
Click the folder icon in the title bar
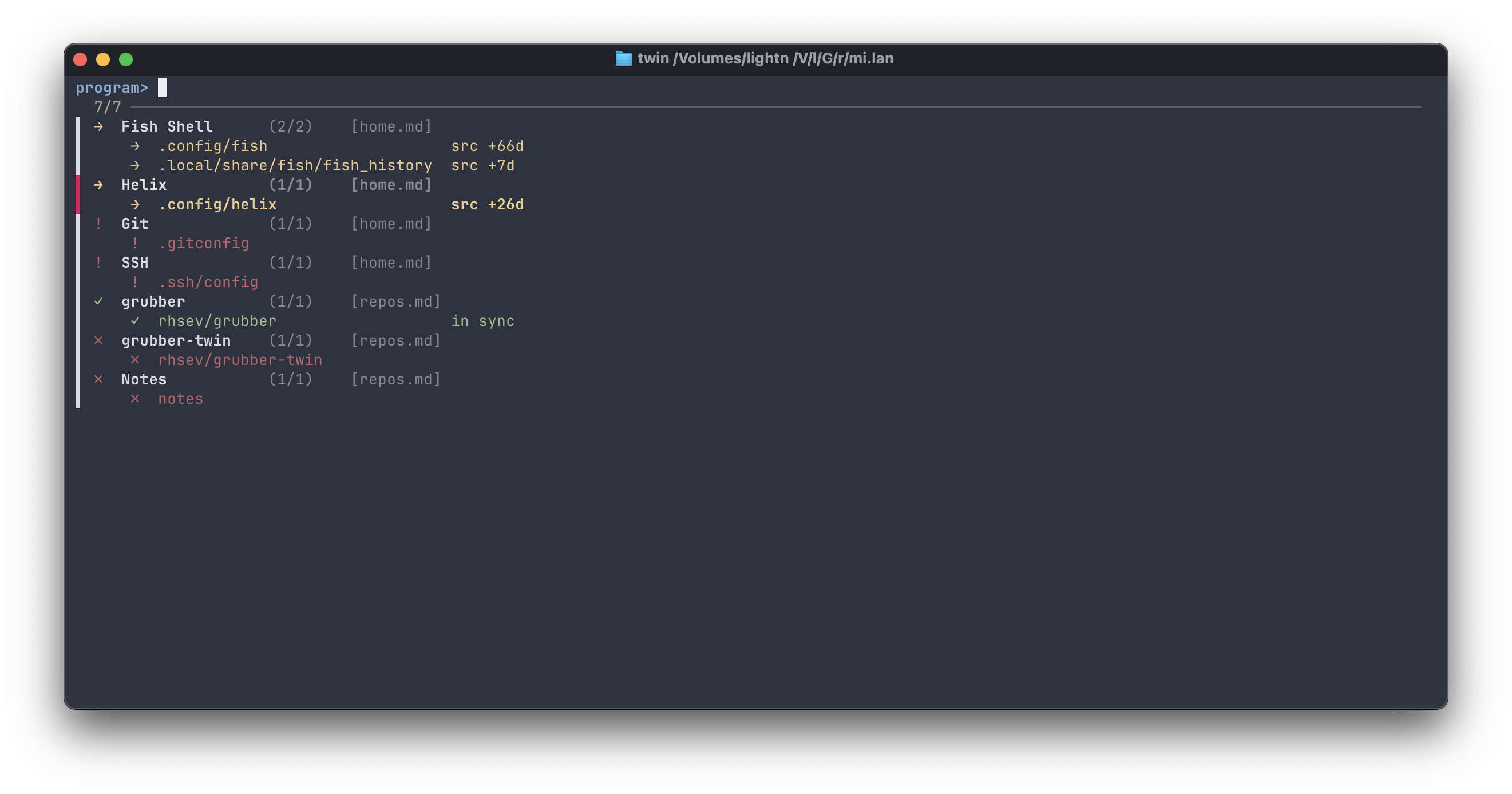pyautogui.click(x=623, y=58)
